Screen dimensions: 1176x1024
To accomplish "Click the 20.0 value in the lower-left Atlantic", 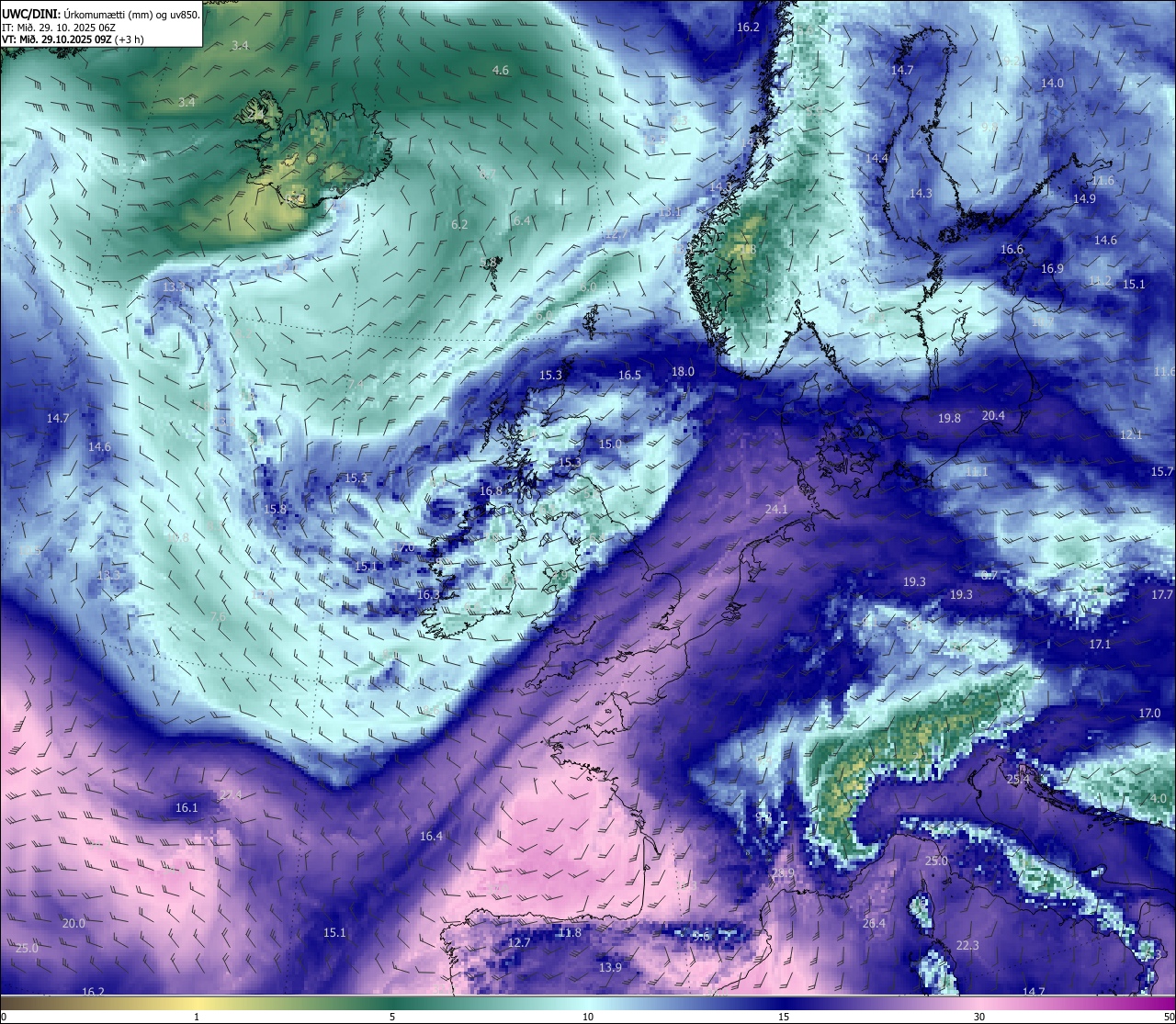I will click(73, 924).
